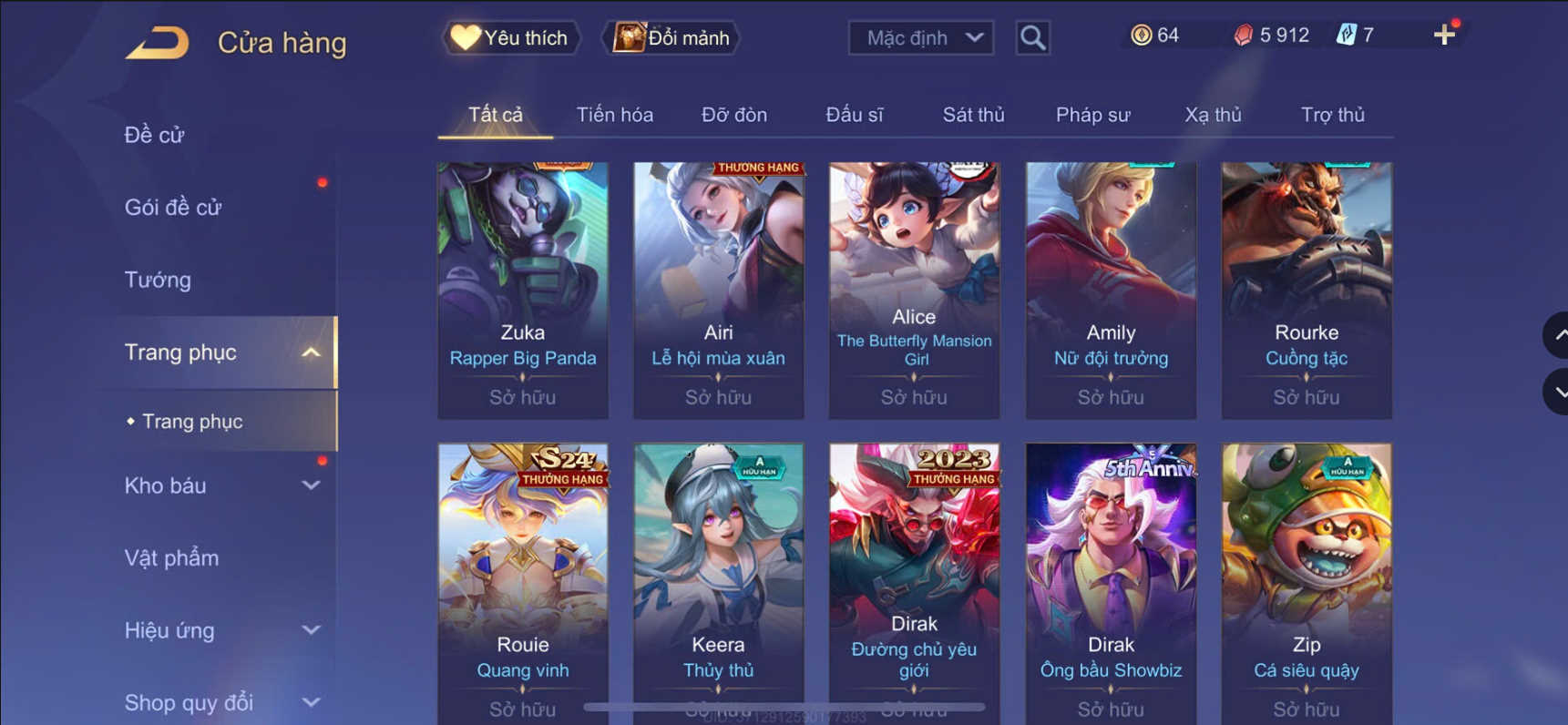Switch to the Tiến hóa tab
This screenshot has height=725, width=1568.
pos(614,115)
